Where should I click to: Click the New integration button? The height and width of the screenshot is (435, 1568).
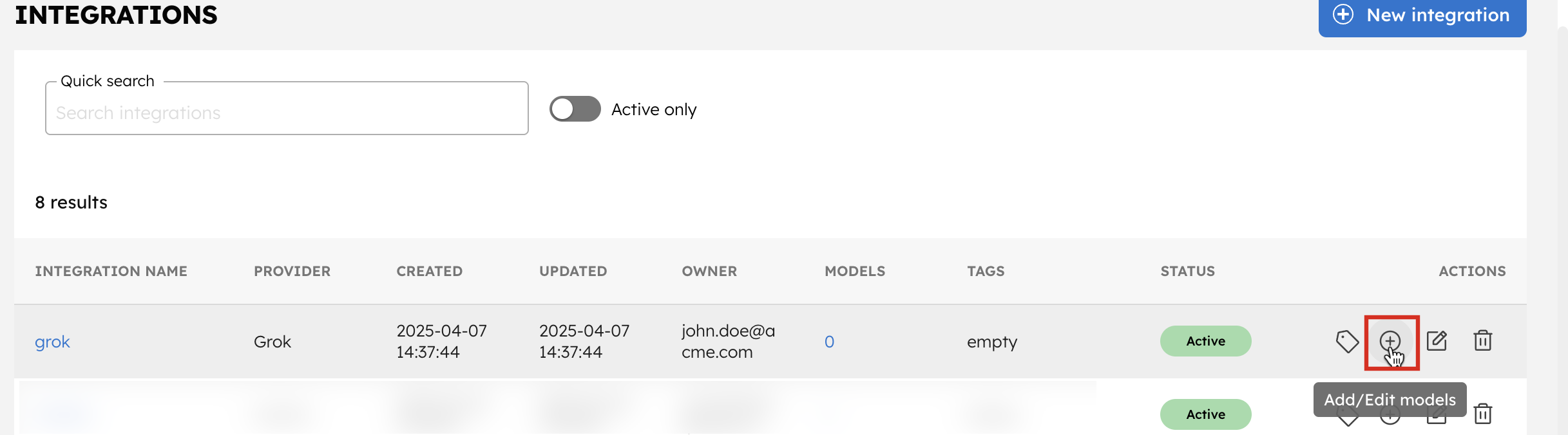1422,15
